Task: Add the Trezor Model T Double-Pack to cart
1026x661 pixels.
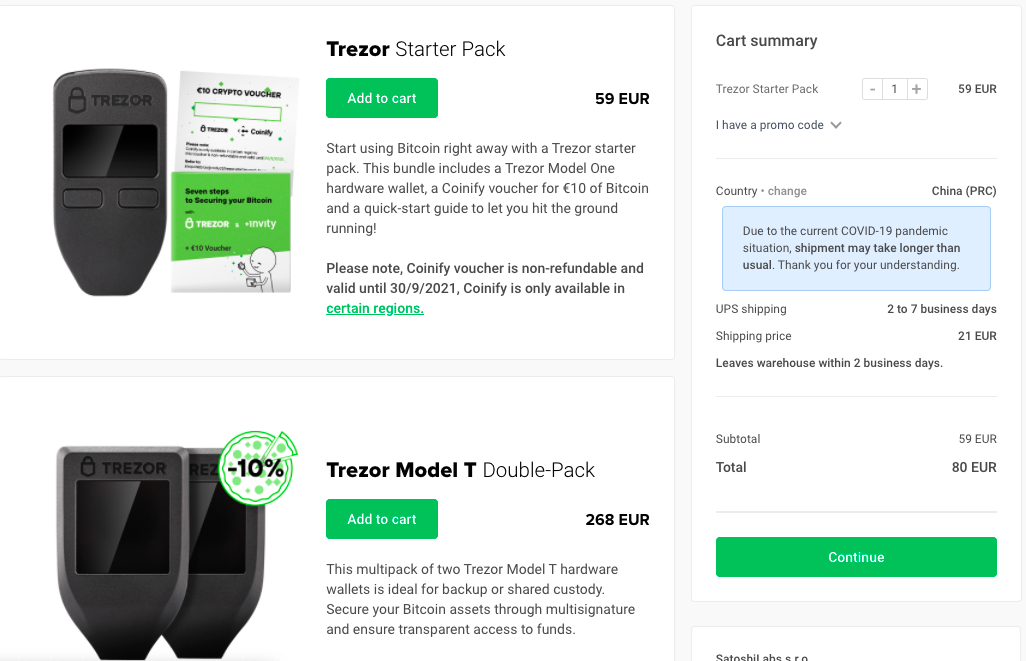Action: click(381, 519)
